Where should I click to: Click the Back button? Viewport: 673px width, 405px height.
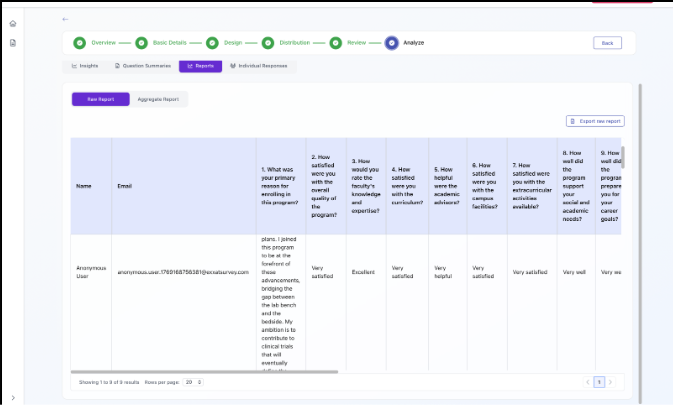(x=607, y=43)
